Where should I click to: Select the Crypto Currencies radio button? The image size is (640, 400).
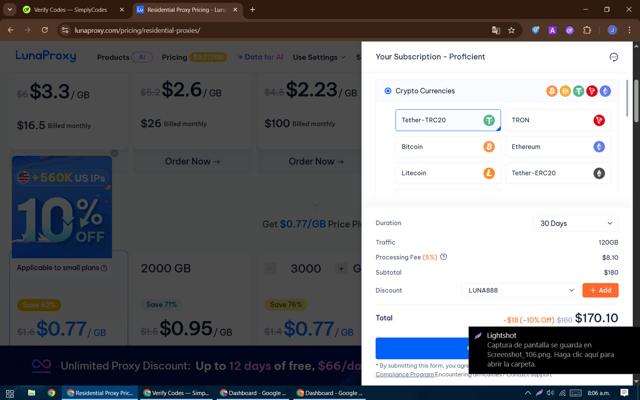coord(388,91)
